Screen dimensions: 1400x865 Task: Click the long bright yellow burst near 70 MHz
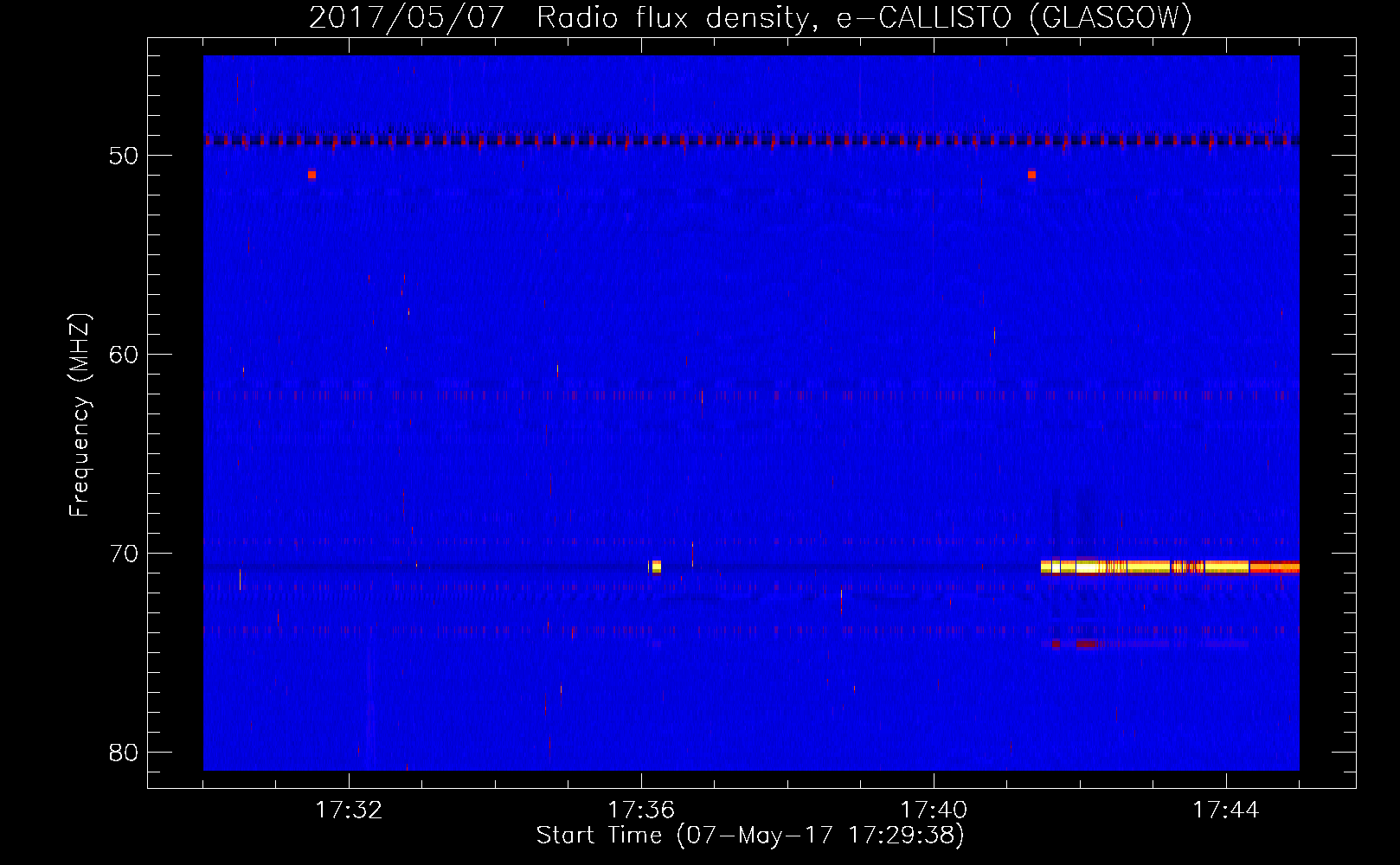(1170, 567)
